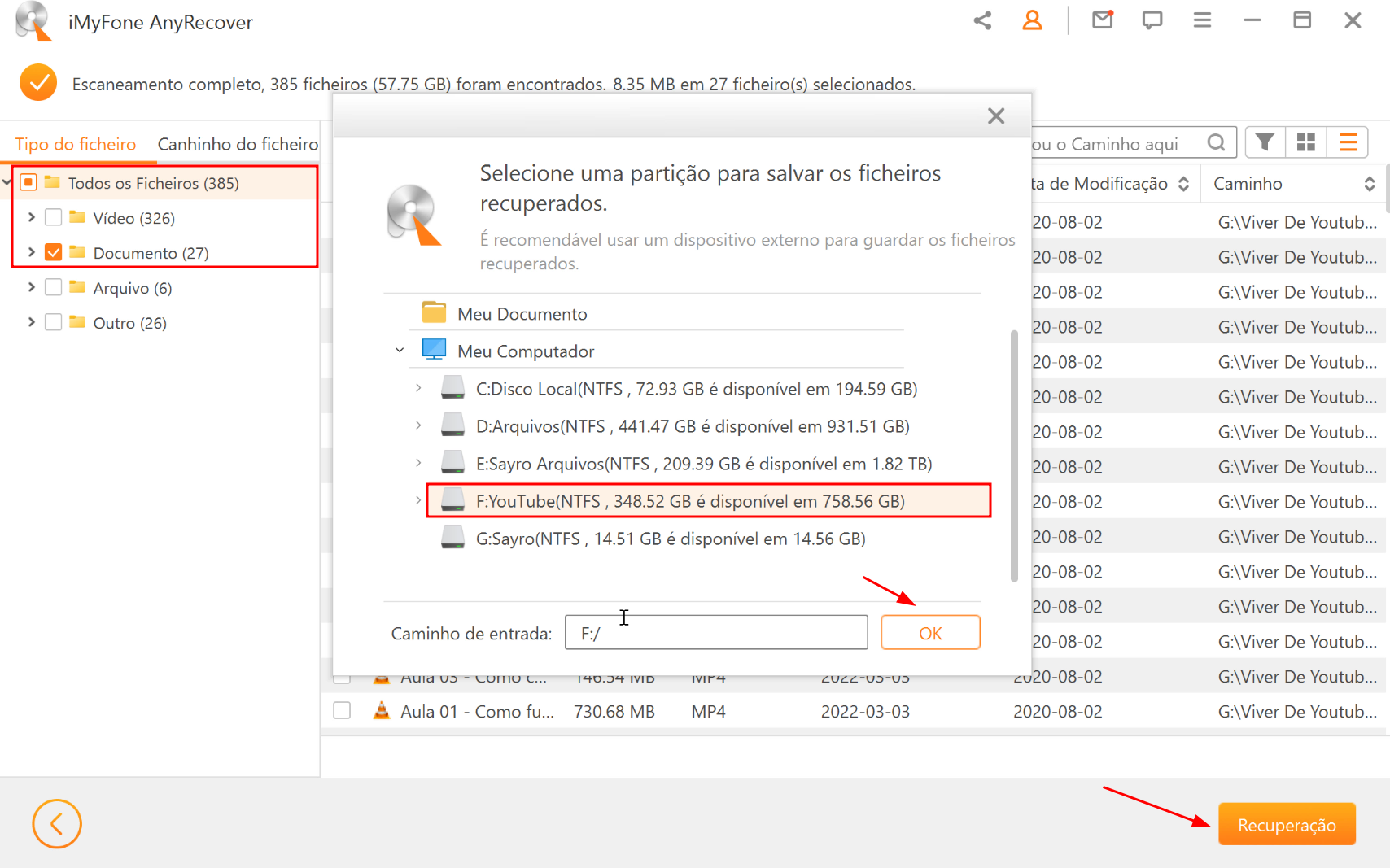Viewport: 1390px width, 868px height.
Task: Click the D:Arquivos drive icon
Action: pyautogui.click(x=452, y=425)
